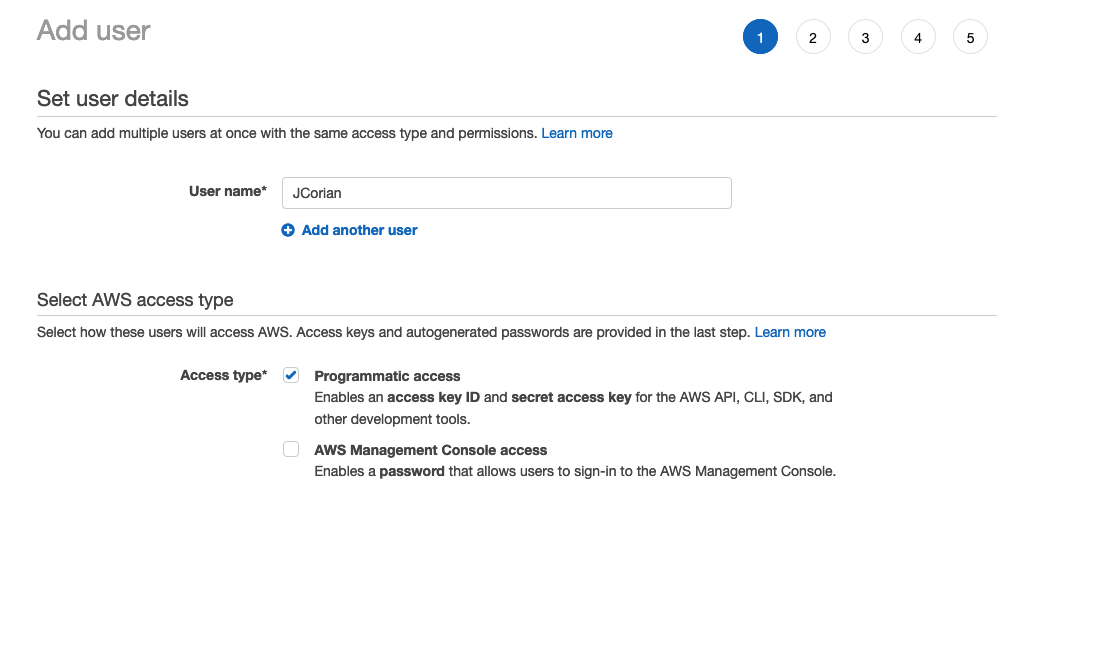Click the Select AWS access type heading

pyautogui.click(x=134, y=299)
